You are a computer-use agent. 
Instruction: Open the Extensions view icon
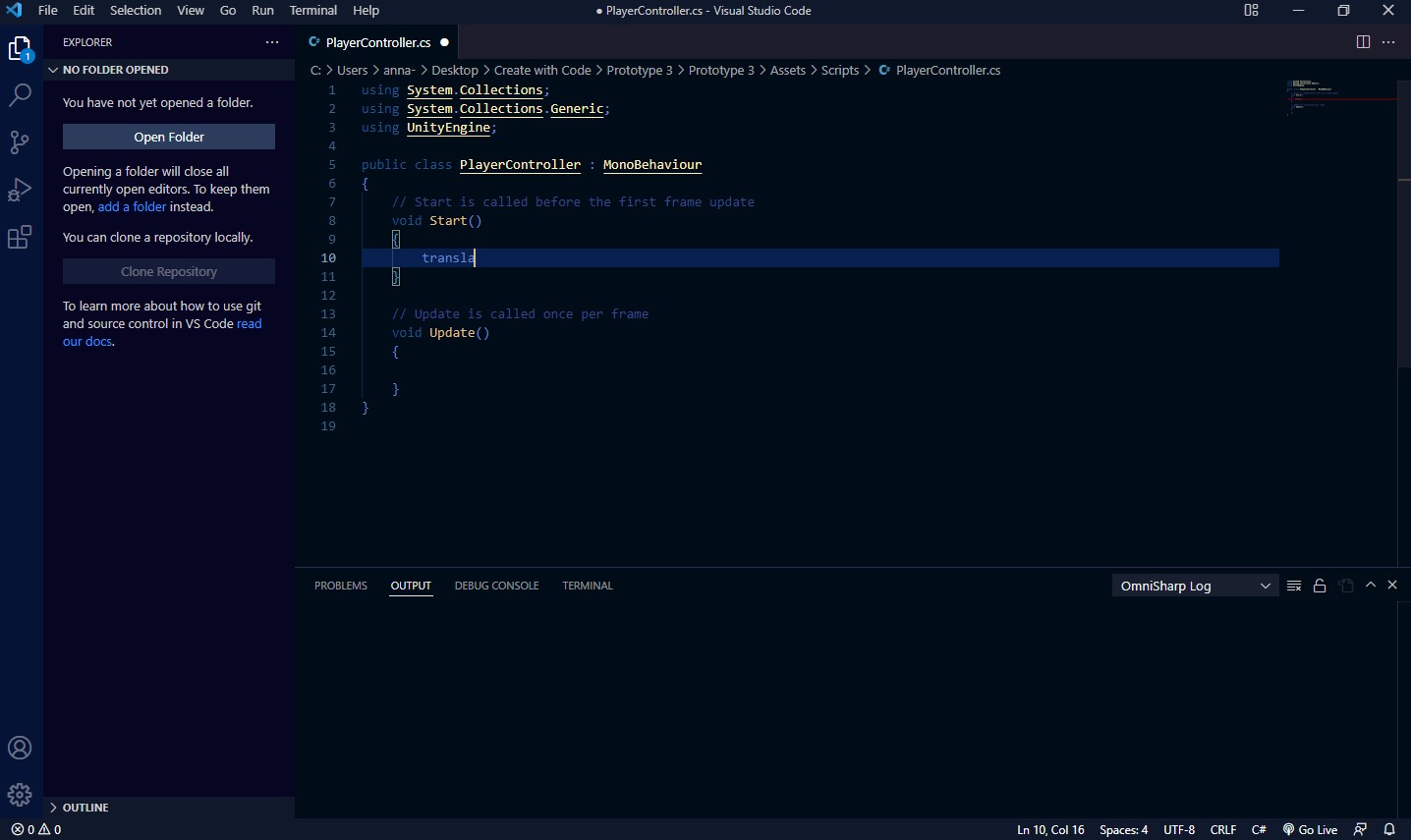tap(21, 237)
